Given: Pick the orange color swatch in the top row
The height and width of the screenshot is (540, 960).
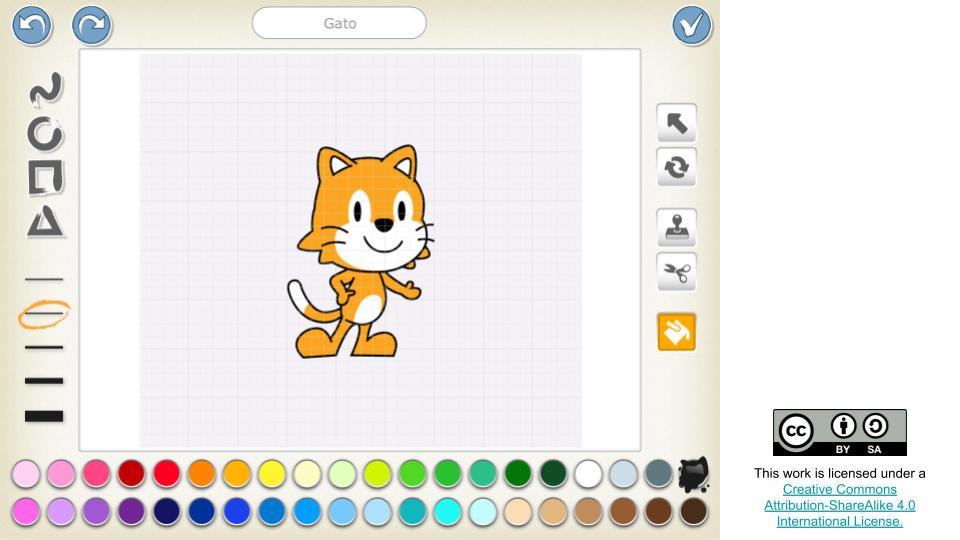Looking at the screenshot, I should [201, 474].
